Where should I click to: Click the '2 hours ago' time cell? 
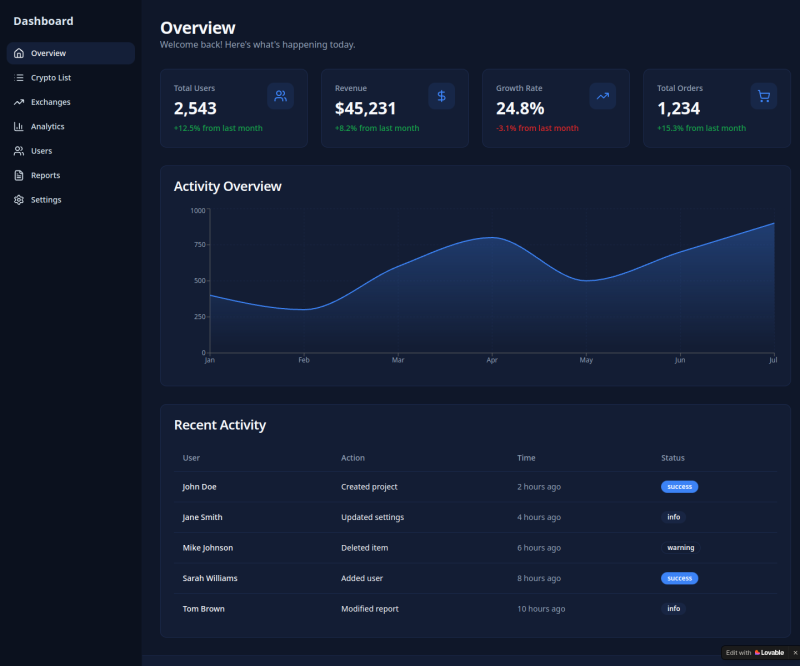tap(539, 487)
